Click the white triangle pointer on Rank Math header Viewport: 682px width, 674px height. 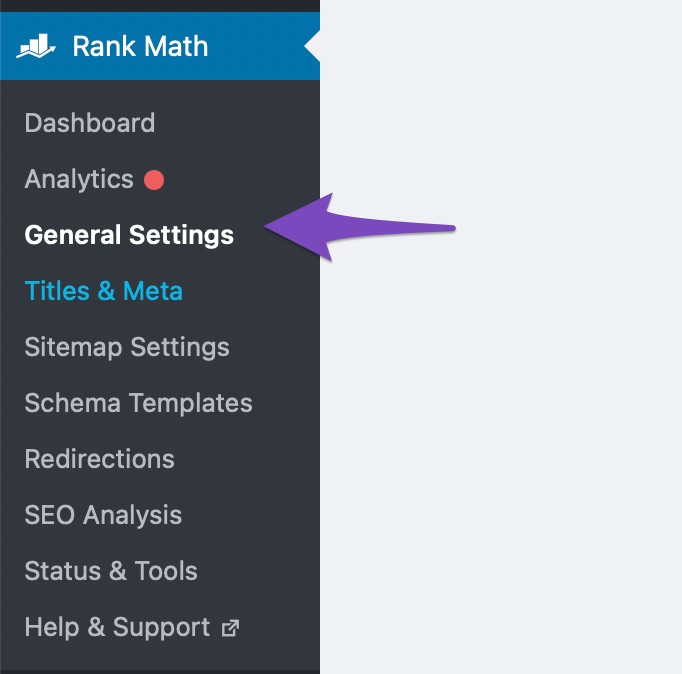312,46
